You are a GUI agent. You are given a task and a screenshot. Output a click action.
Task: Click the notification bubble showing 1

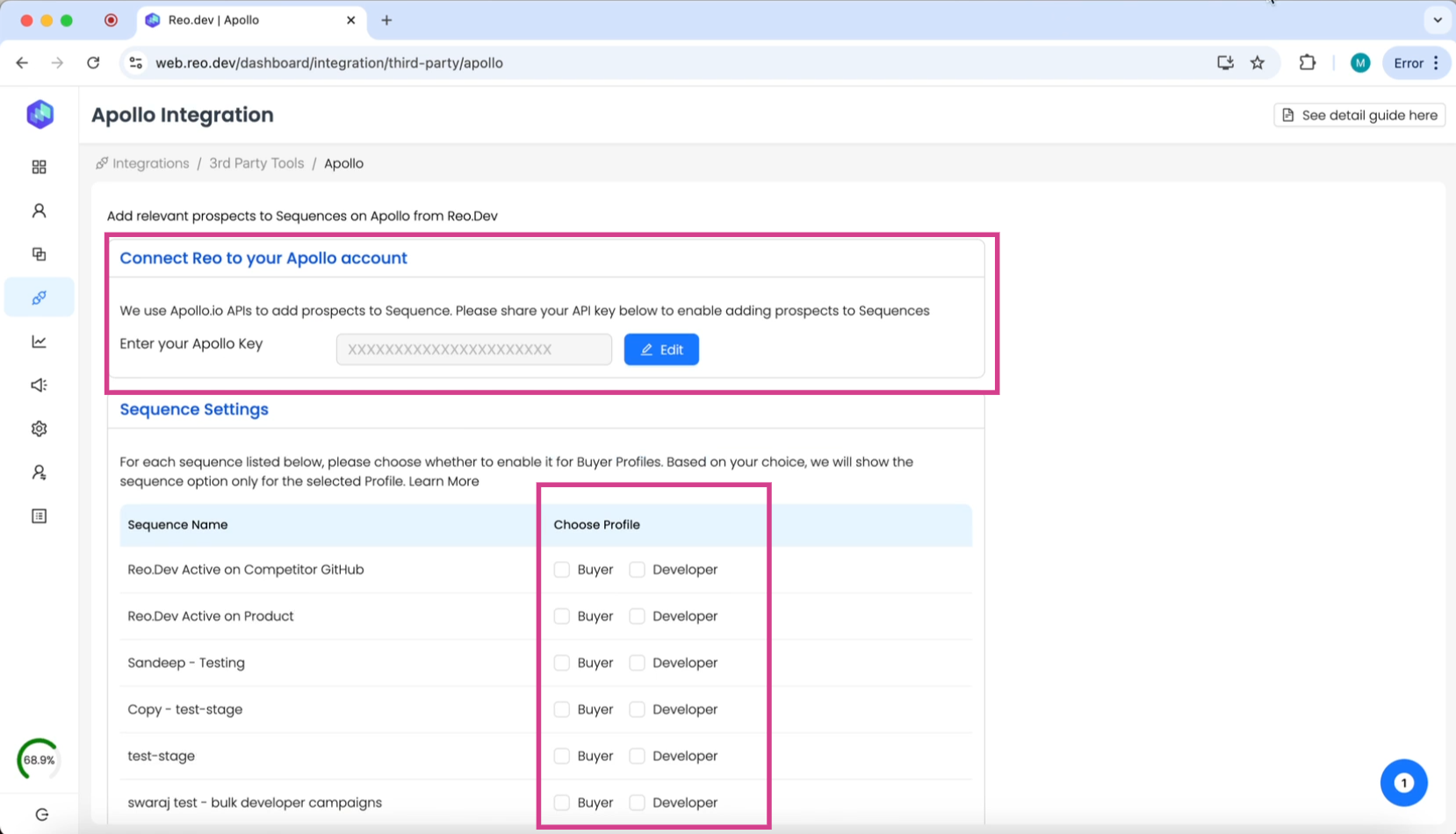point(1403,782)
